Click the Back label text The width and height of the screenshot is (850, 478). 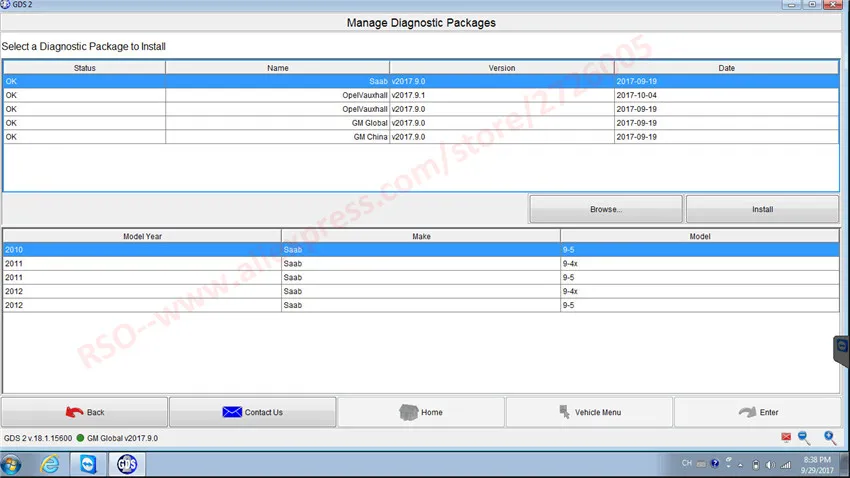95,412
